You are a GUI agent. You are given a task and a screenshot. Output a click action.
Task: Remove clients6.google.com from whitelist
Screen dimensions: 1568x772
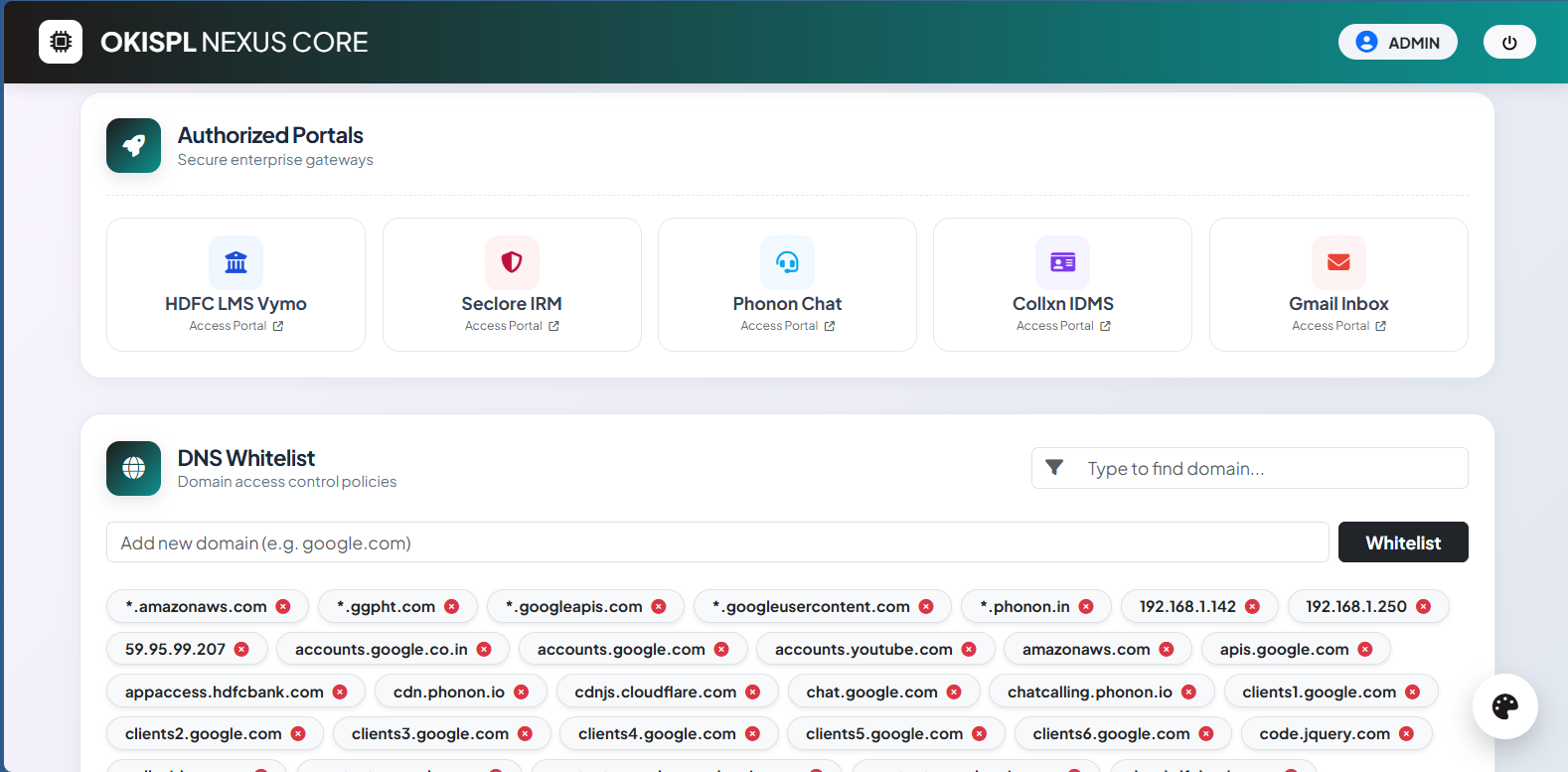tap(1206, 733)
